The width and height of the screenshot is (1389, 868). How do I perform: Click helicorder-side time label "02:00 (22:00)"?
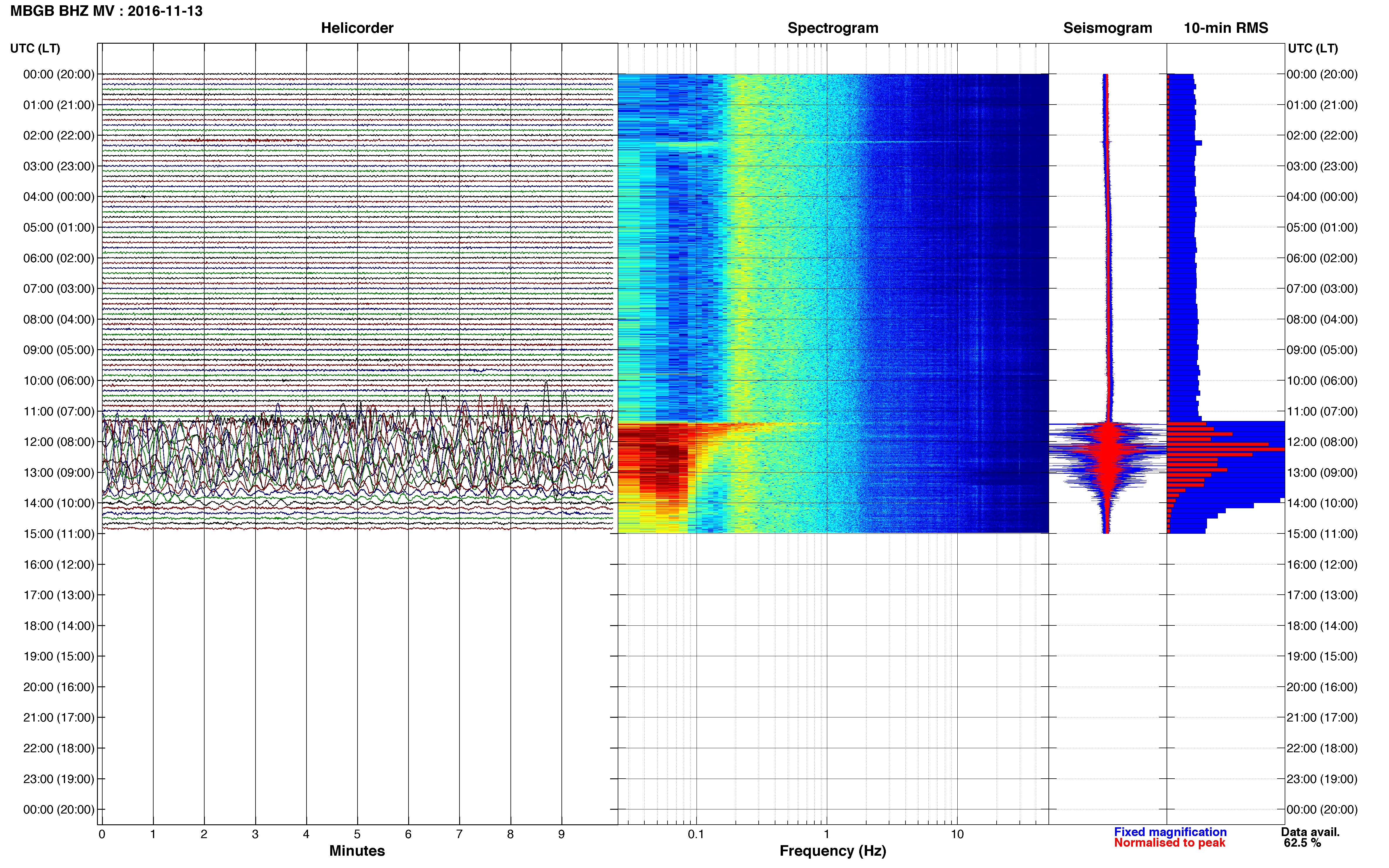[59, 135]
